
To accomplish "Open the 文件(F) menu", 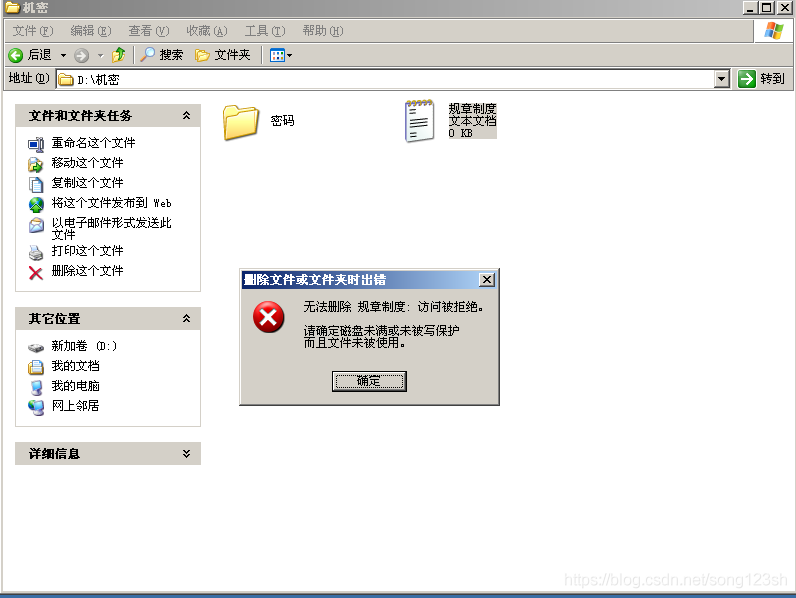I will (x=32, y=31).
